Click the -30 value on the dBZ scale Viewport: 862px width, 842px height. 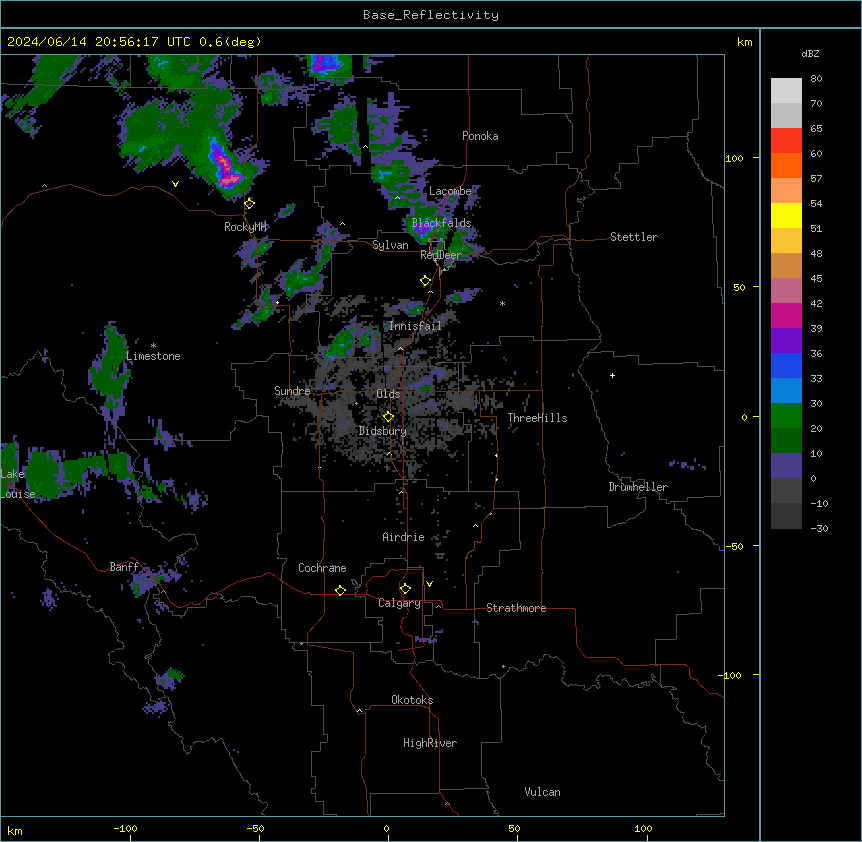coord(819,529)
